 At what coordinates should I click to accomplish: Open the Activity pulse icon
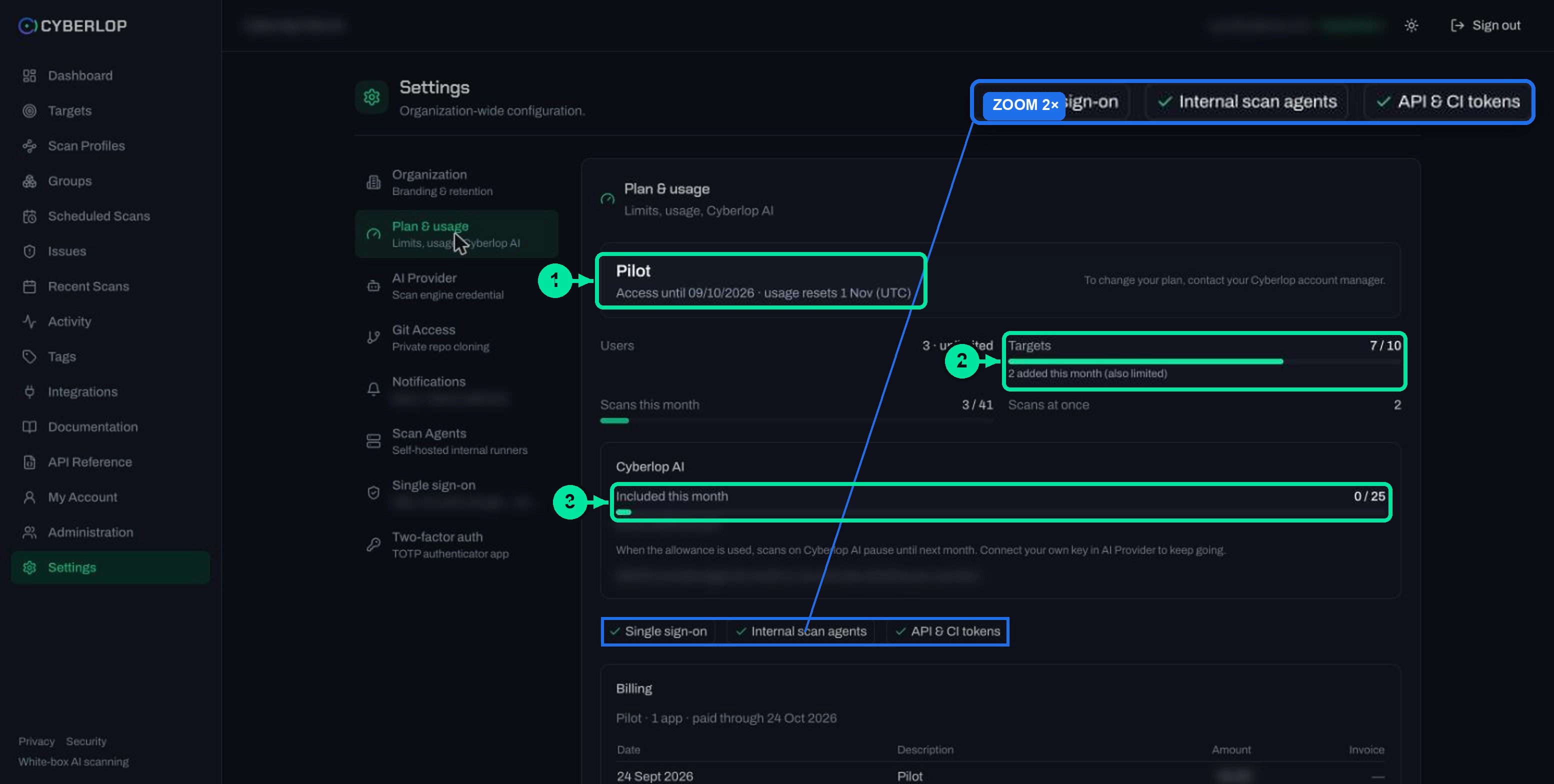tap(29, 321)
